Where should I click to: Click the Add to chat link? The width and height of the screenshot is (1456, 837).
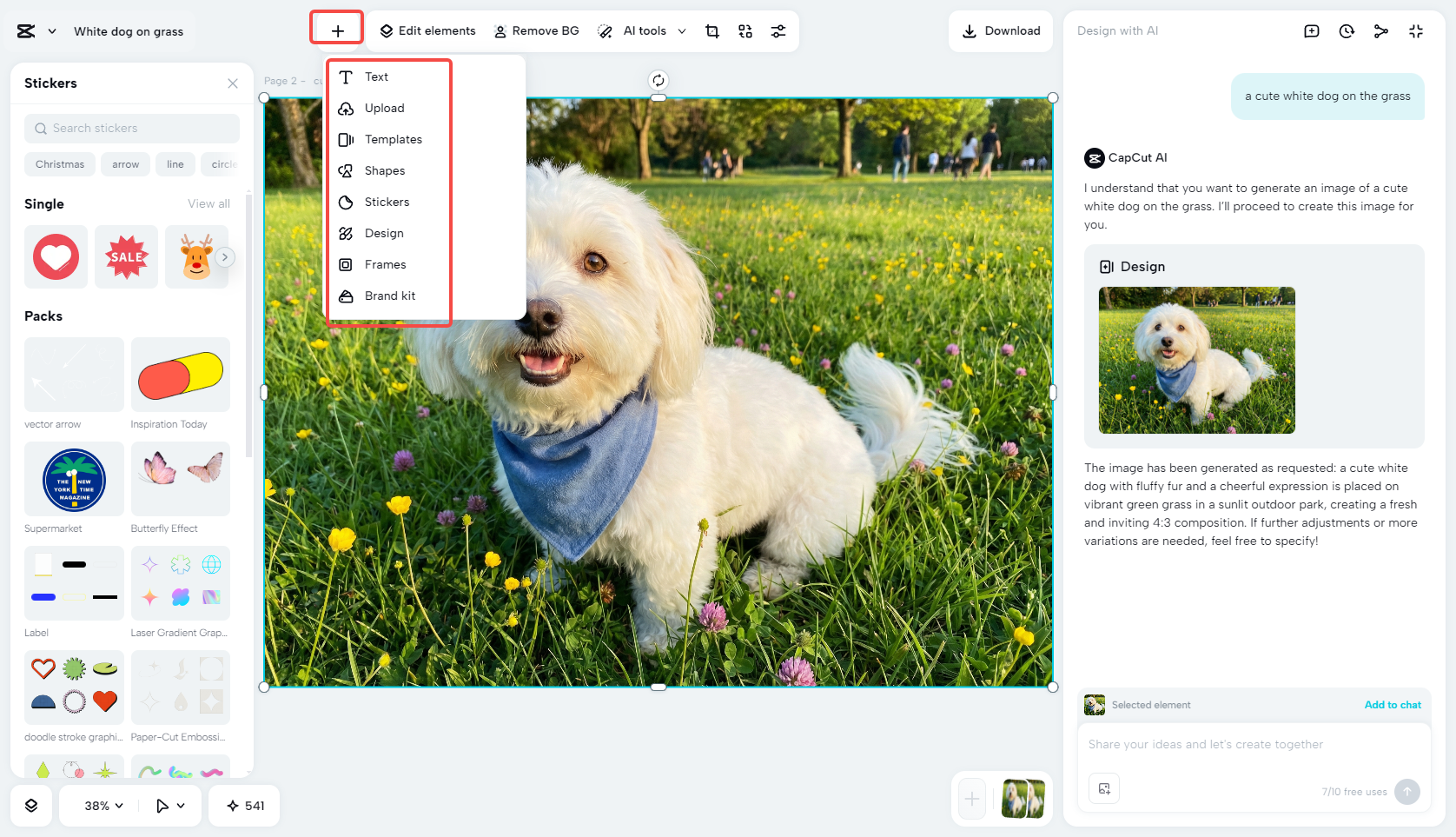click(1393, 705)
